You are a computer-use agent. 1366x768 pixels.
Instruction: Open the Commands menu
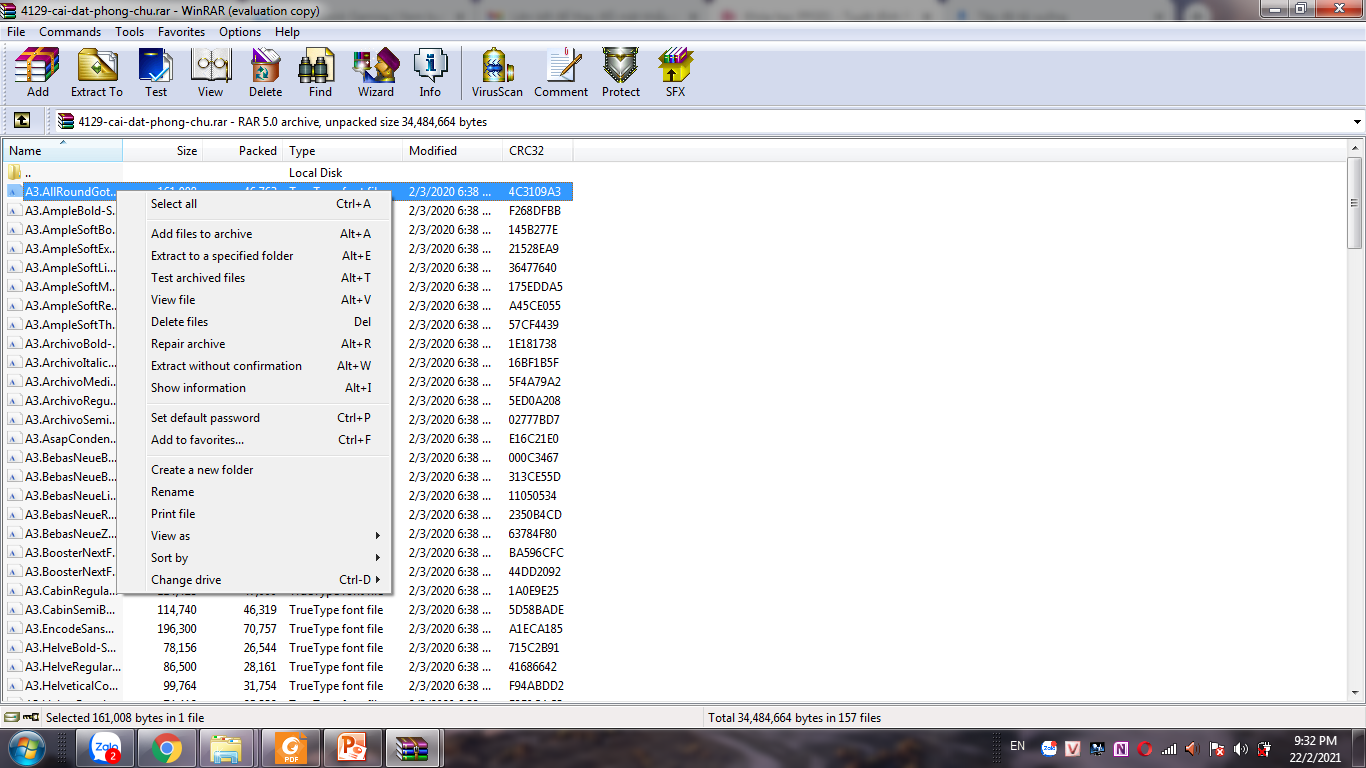coord(70,32)
